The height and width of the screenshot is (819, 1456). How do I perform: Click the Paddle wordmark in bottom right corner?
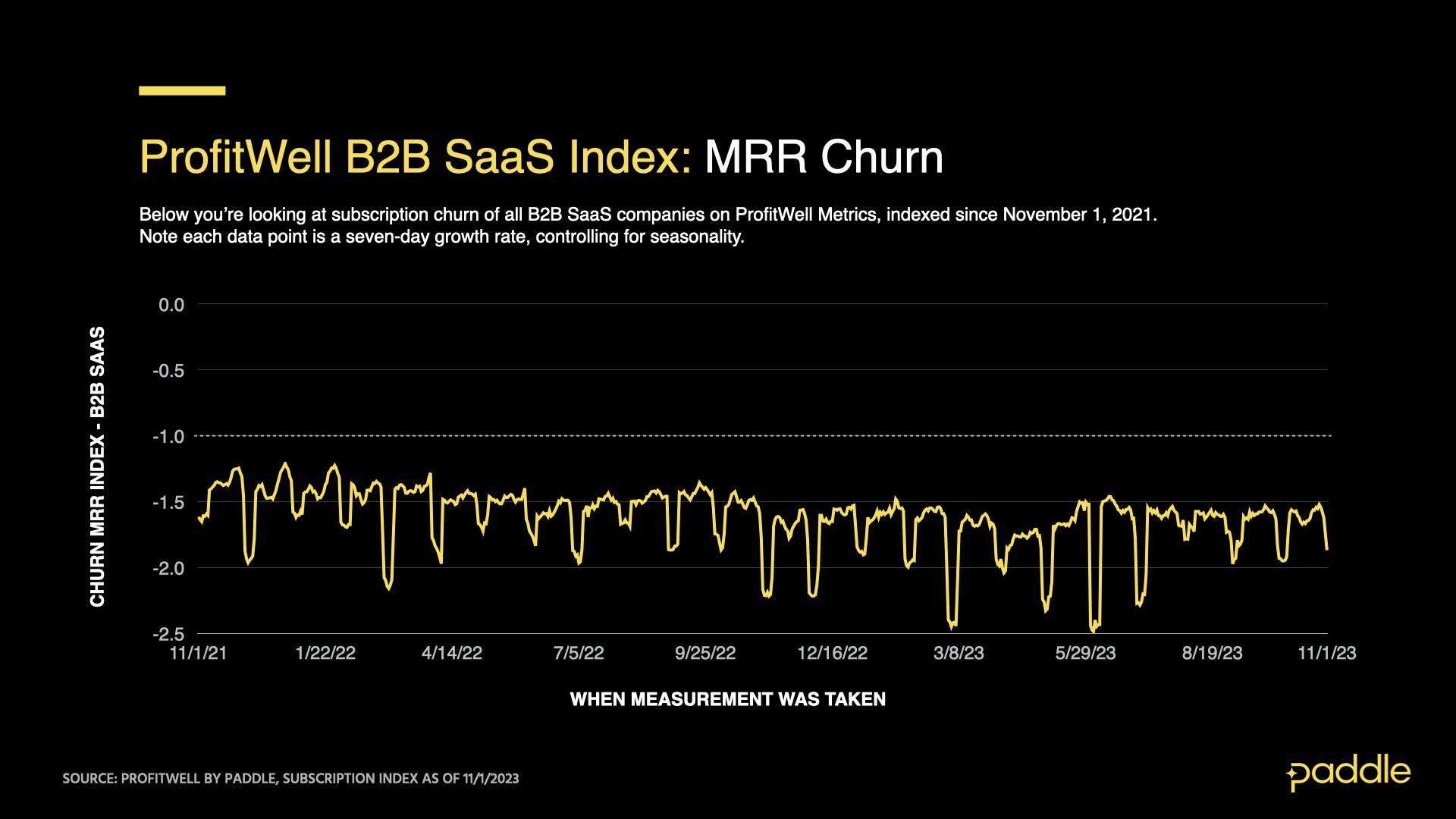(x=1357, y=770)
